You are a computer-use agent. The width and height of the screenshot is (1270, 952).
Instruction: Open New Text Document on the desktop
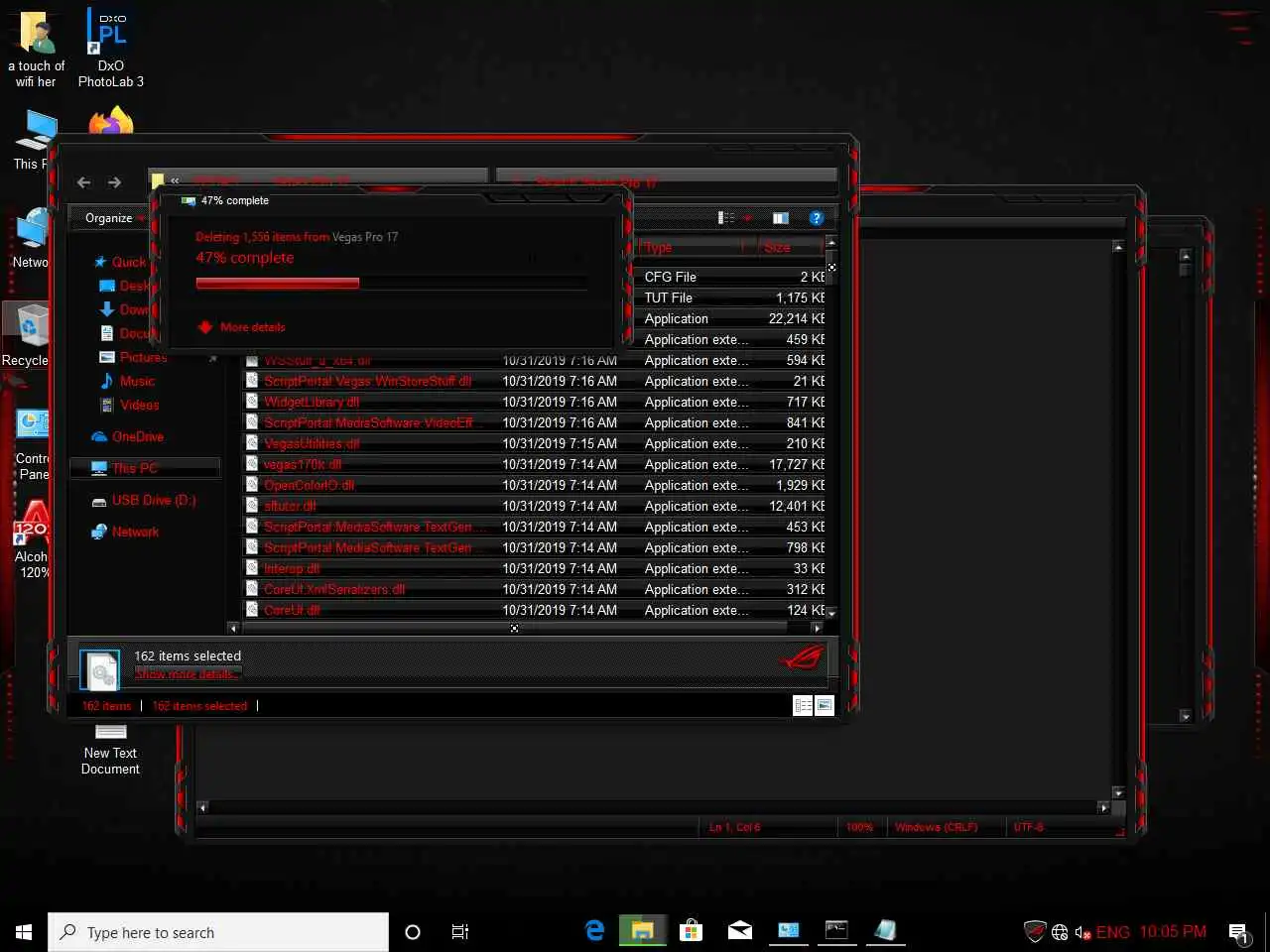tap(110, 750)
